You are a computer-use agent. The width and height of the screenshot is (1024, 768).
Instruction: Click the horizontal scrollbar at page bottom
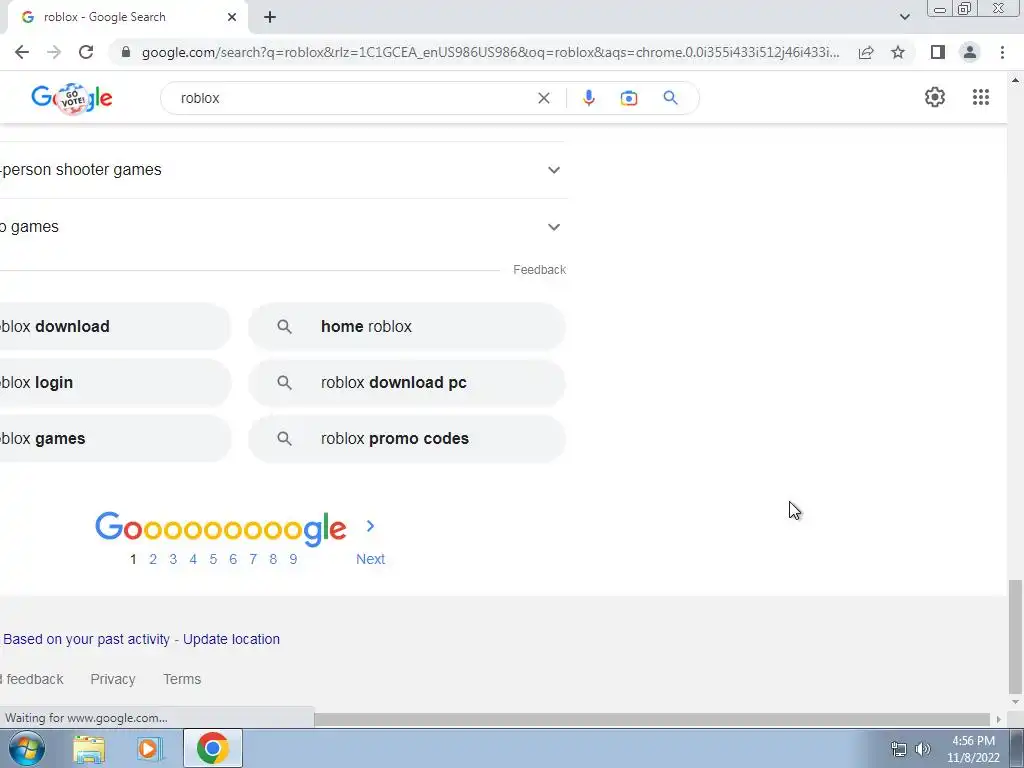pos(653,719)
